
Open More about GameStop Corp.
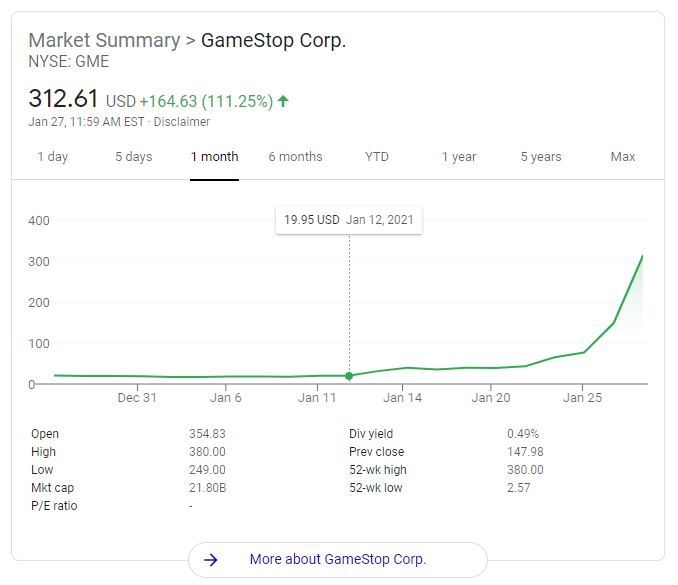[338, 560]
